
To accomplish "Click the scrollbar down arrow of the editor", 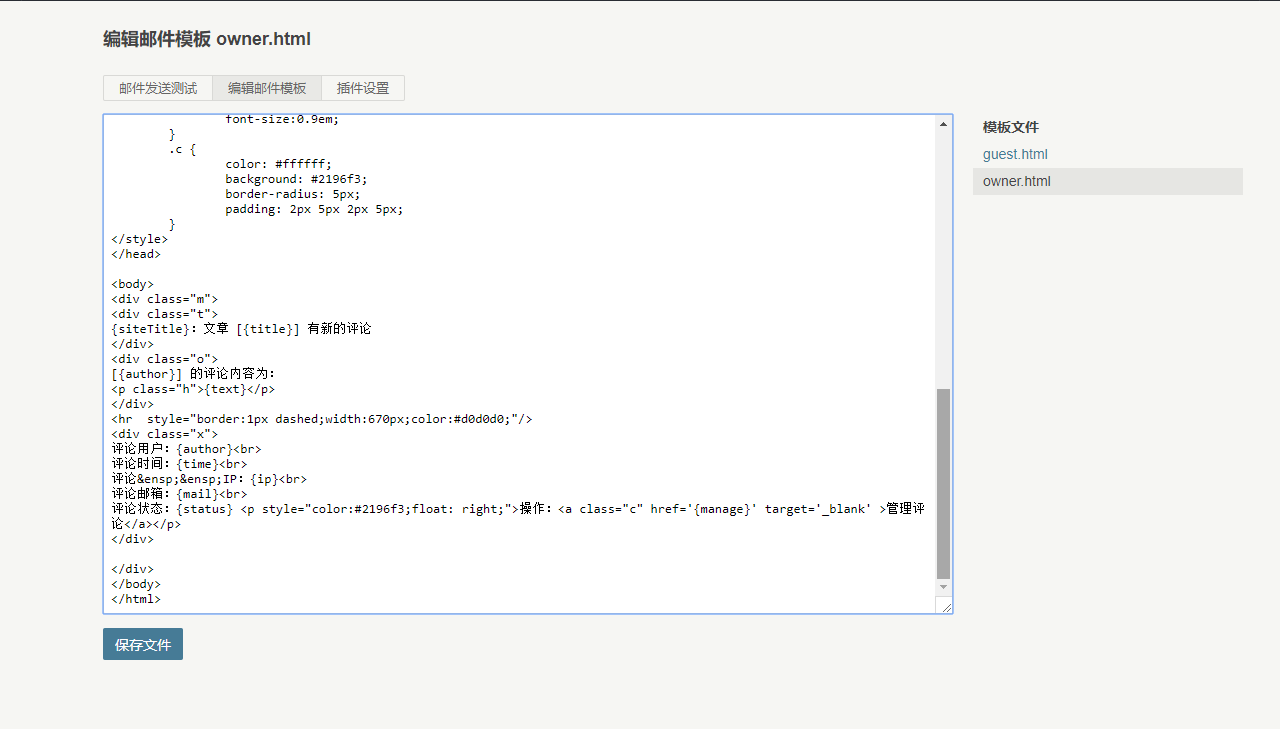I will pos(942,587).
